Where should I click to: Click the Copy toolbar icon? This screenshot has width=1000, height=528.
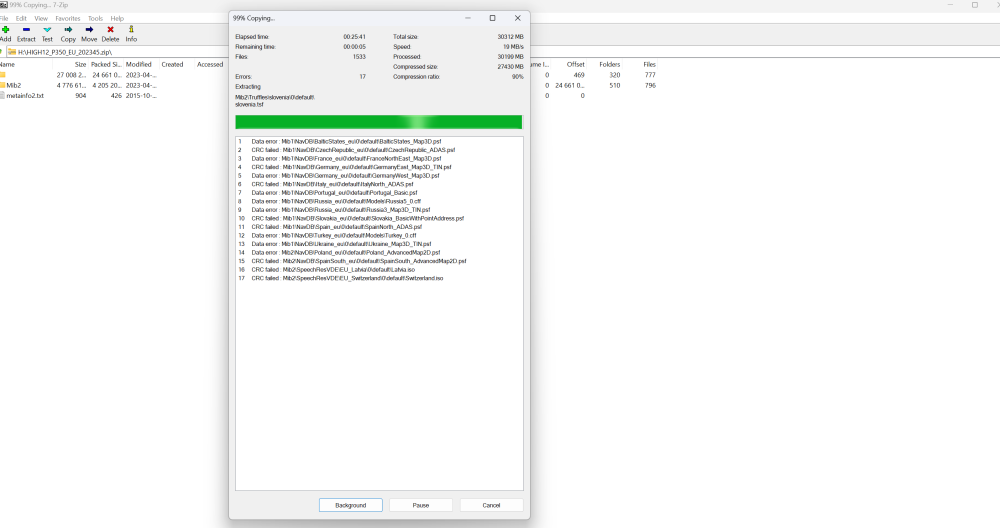pyautogui.click(x=68, y=29)
